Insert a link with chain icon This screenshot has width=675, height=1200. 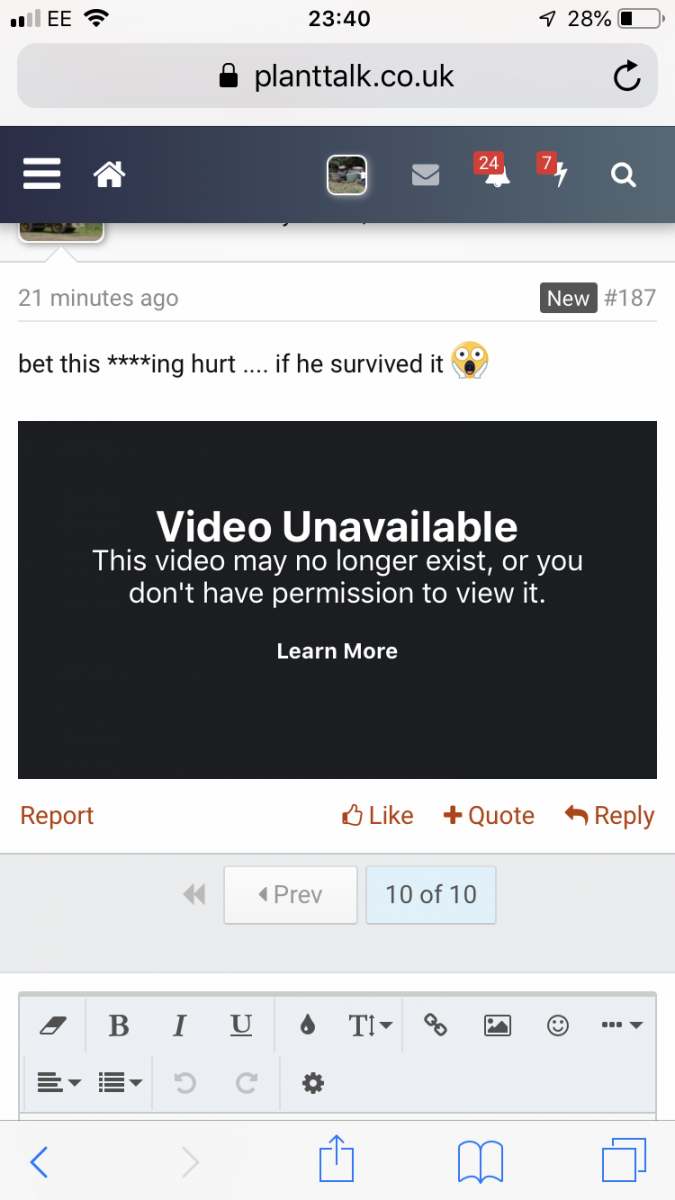(x=436, y=1025)
